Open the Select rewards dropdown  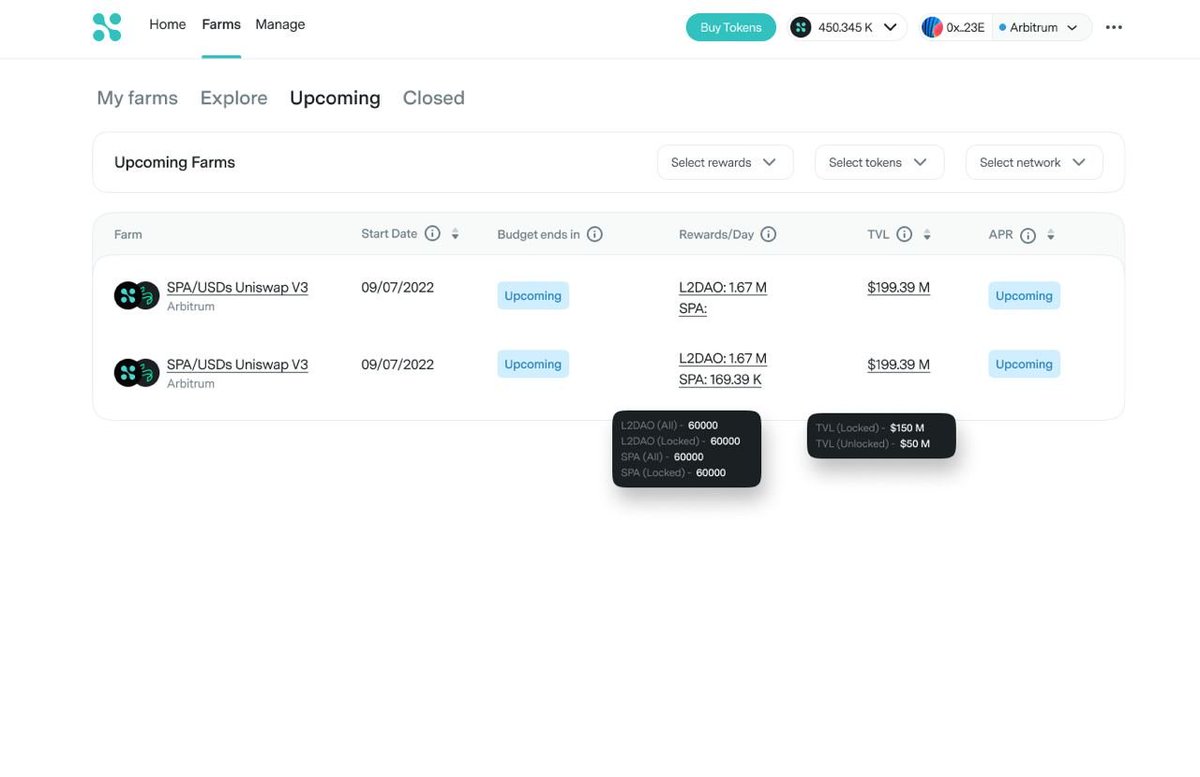click(725, 161)
